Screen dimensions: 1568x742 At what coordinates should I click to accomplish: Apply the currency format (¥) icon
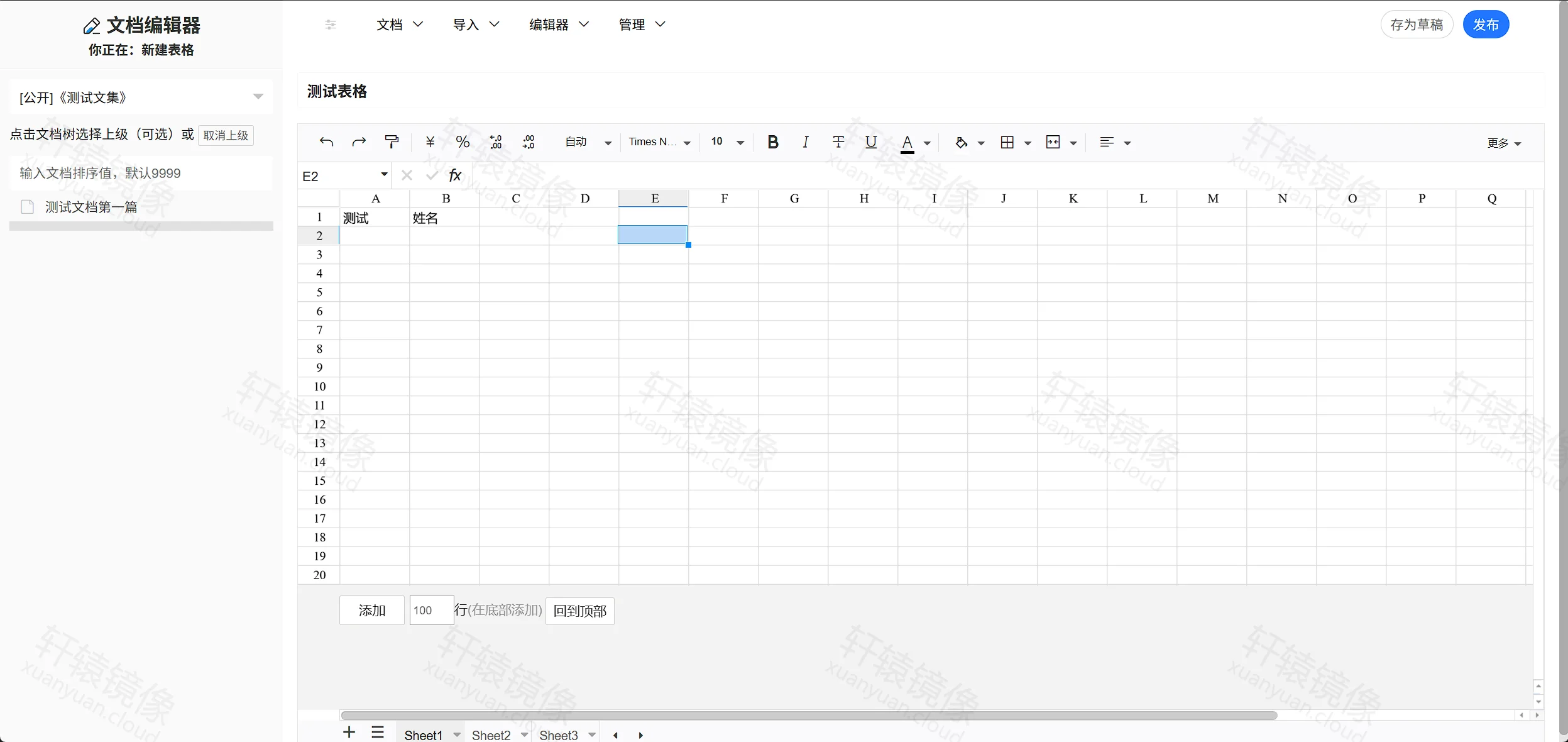coord(430,142)
